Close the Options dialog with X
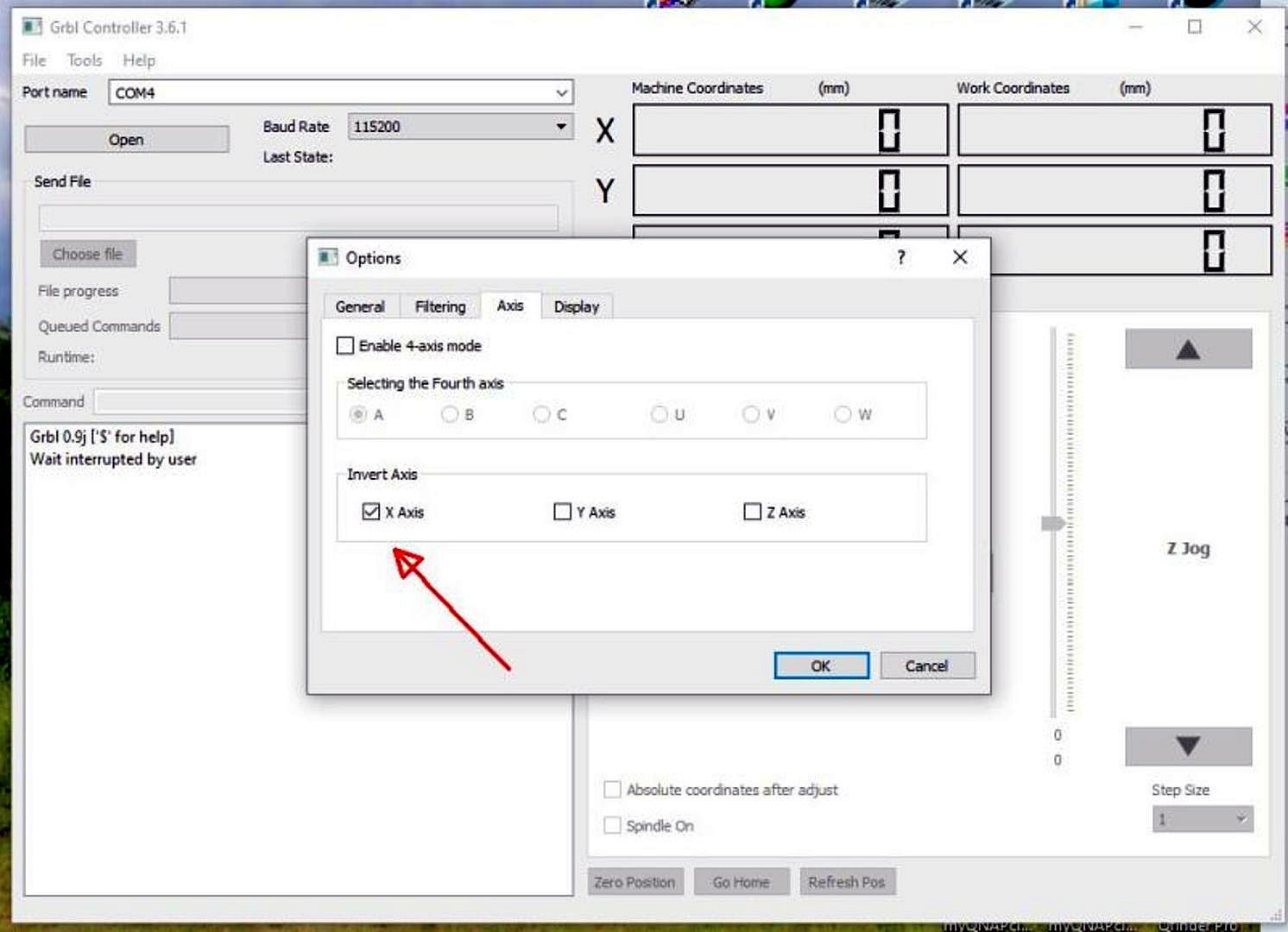 click(x=959, y=257)
